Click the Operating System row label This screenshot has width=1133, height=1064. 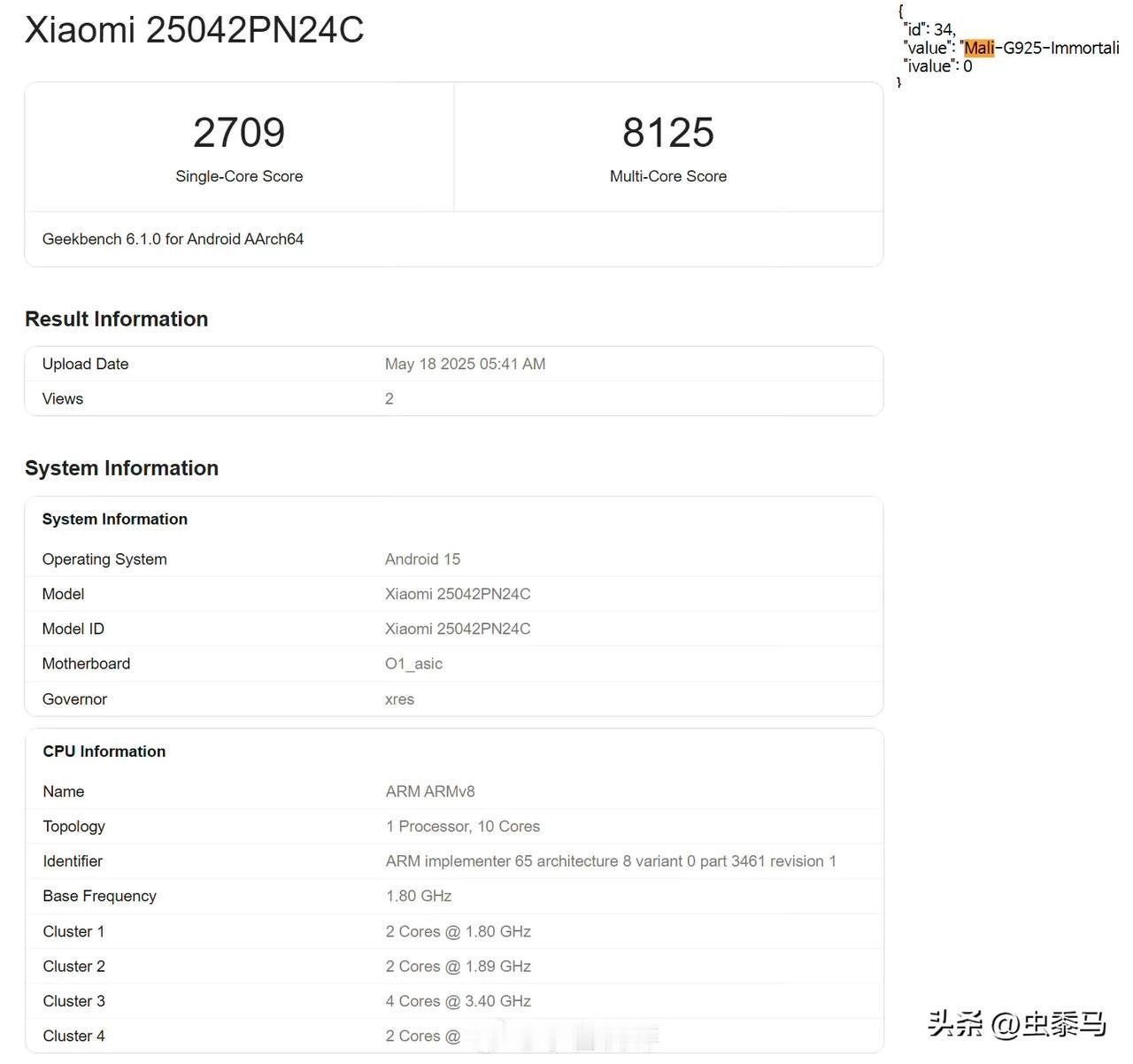click(x=104, y=559)
